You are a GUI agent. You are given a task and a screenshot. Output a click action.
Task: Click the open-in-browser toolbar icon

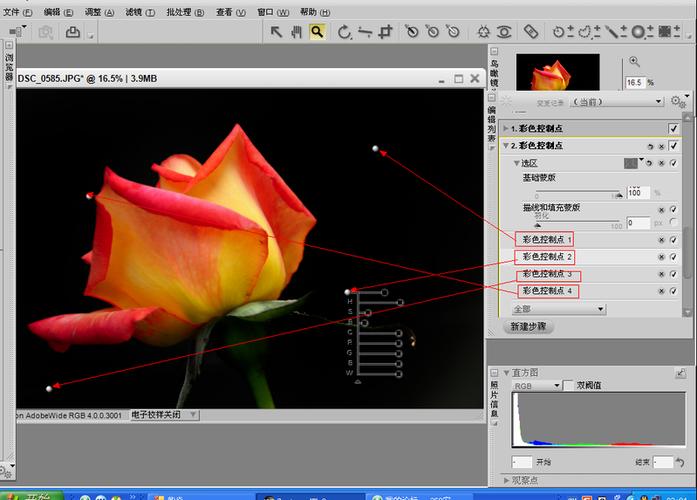tap(18, 32)
